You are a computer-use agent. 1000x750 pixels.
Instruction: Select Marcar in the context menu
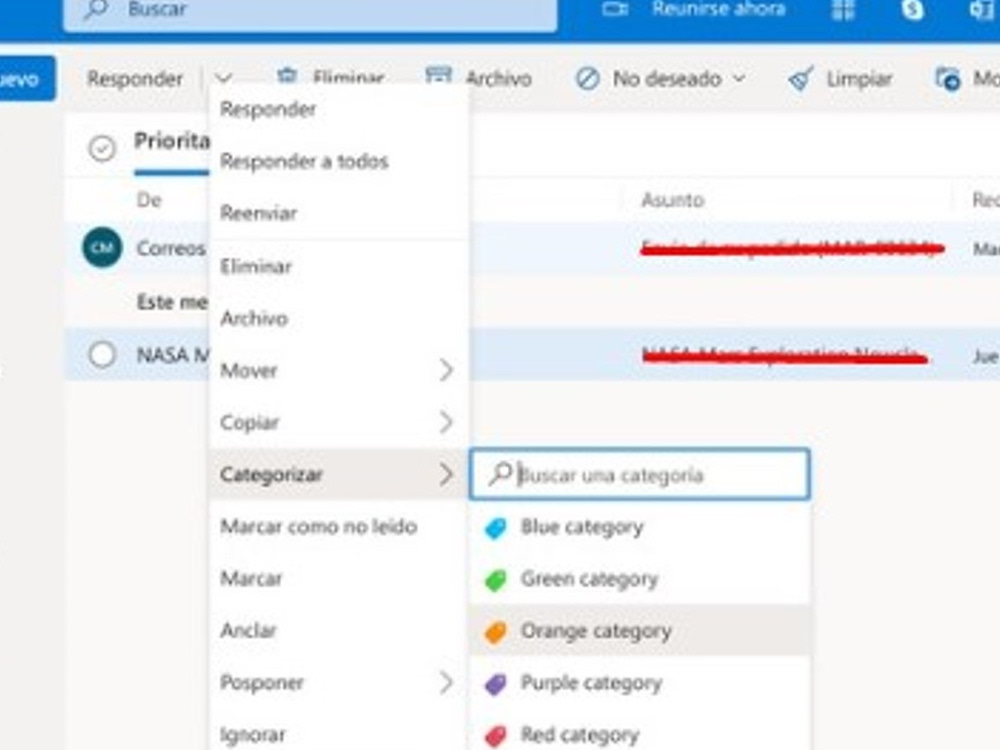pyautogui.click(x=251, y=579)
